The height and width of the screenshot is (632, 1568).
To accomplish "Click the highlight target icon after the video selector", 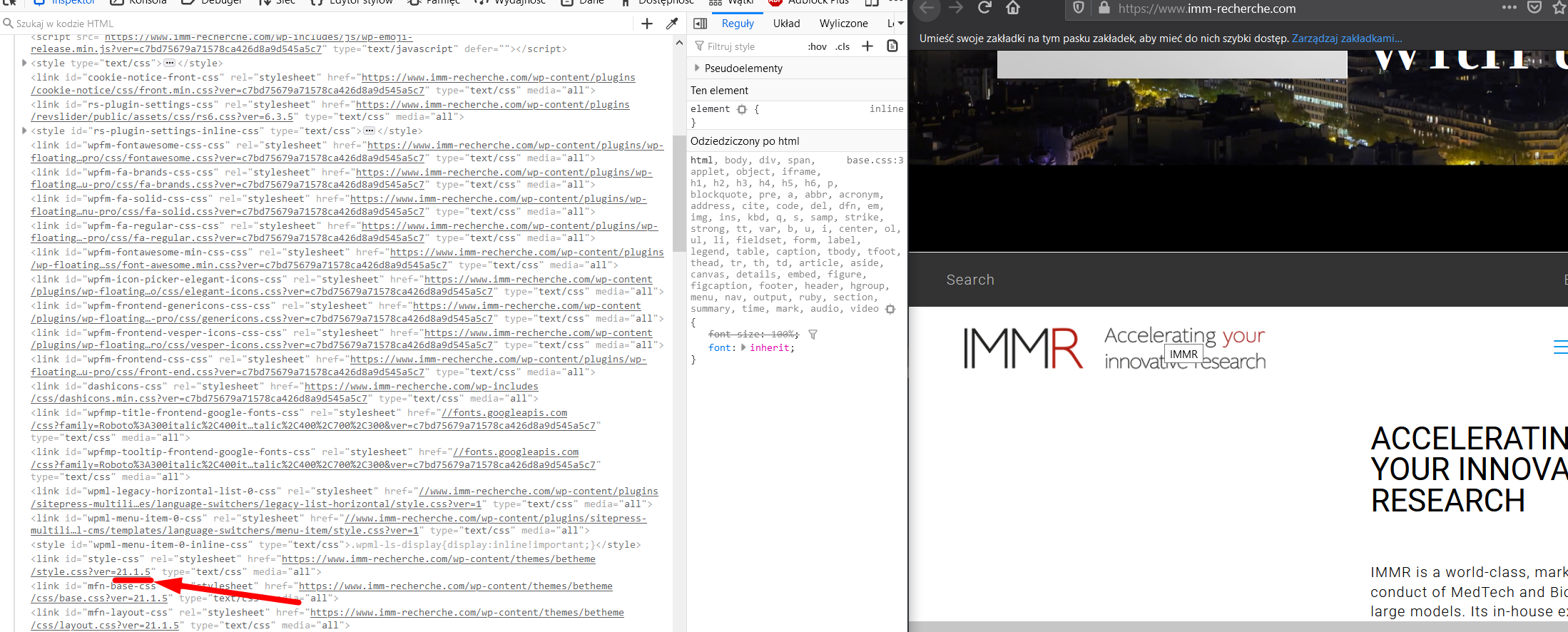I will [890, 309].
